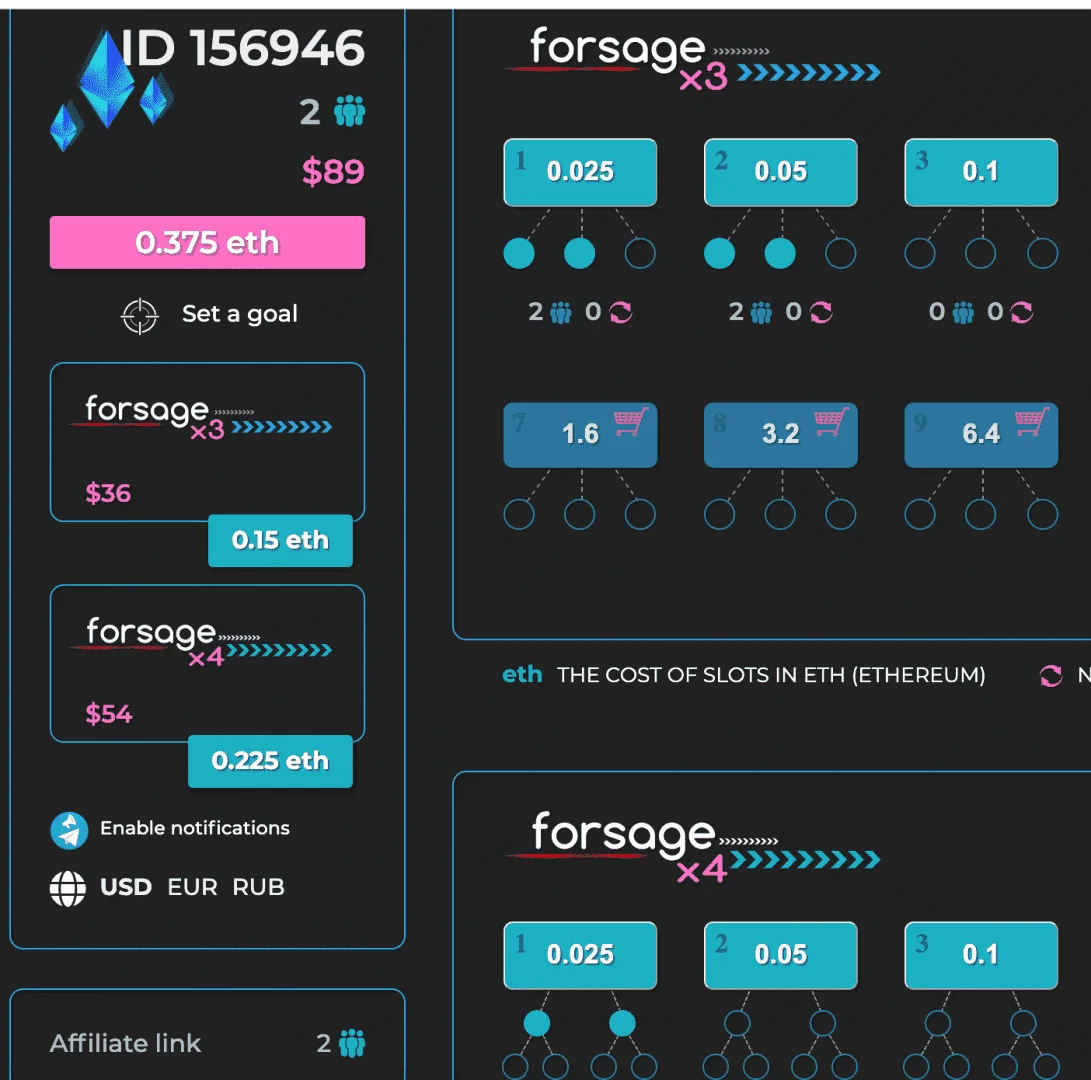Click the 0.15 eth badge
The image size is (1091, 1080).
[280, 541]
